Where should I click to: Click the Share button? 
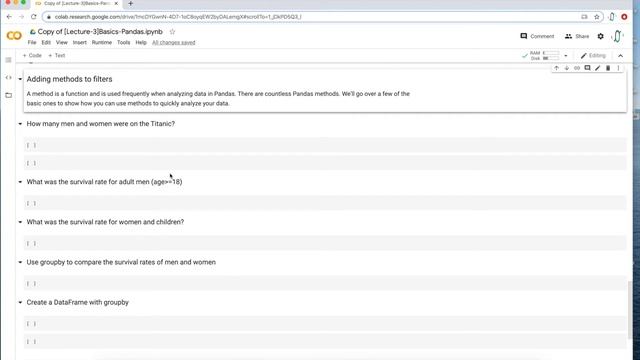pyautogui.click(x=577, y=36)
